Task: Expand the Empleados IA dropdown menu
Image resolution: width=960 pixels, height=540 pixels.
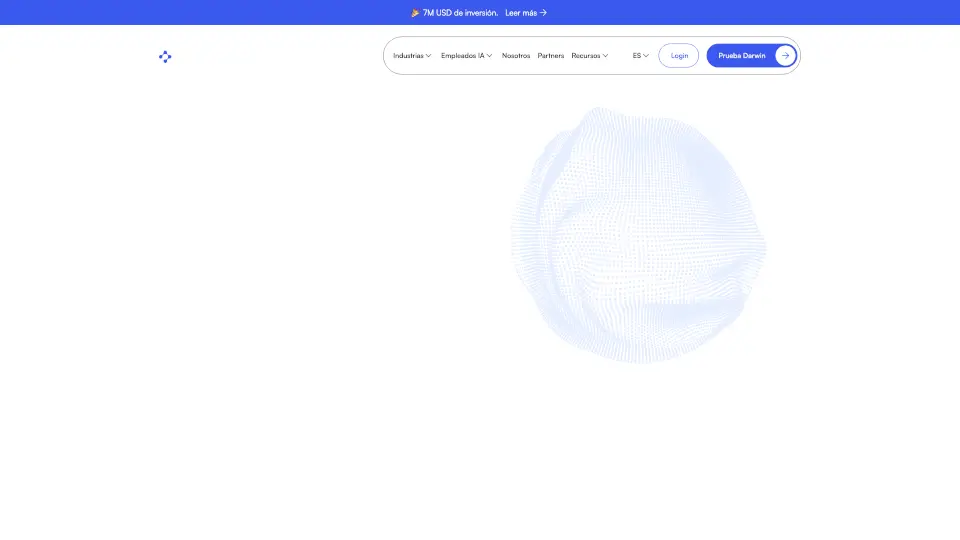Action: pos(463,56)
